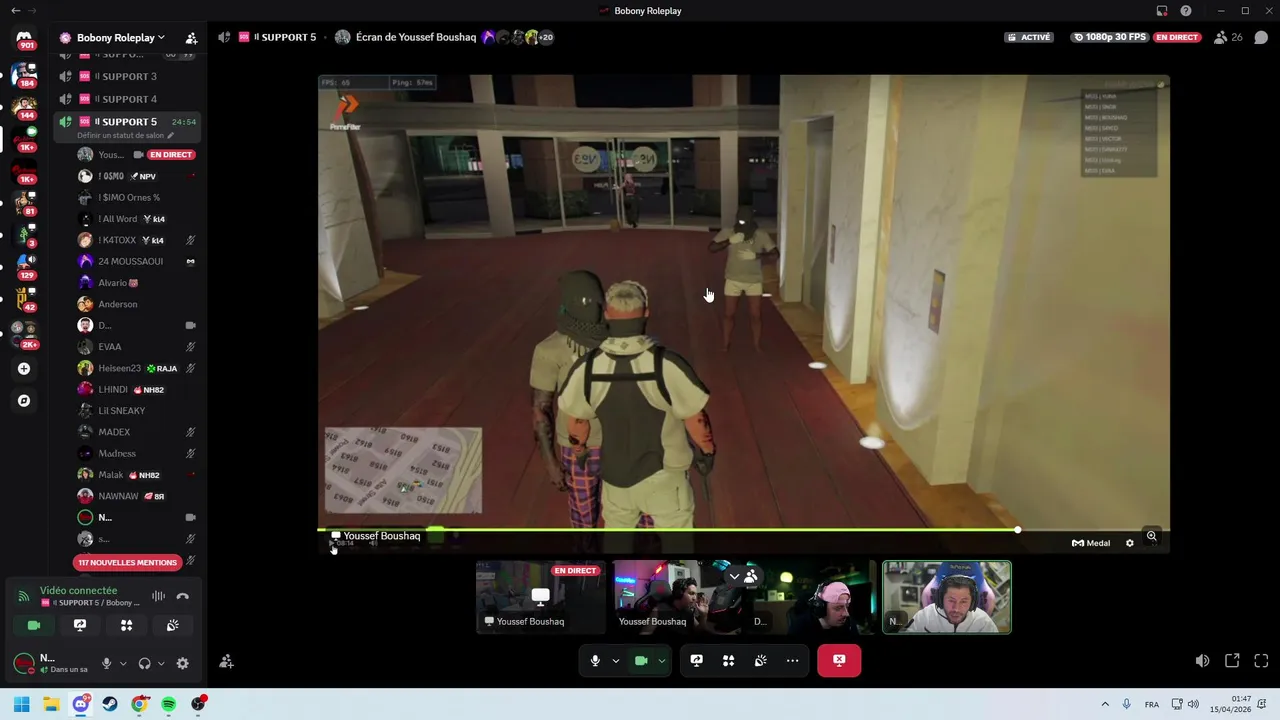1280x720 pixels.
Task: Open the server showing 2K+ badge
Action: 24,334
